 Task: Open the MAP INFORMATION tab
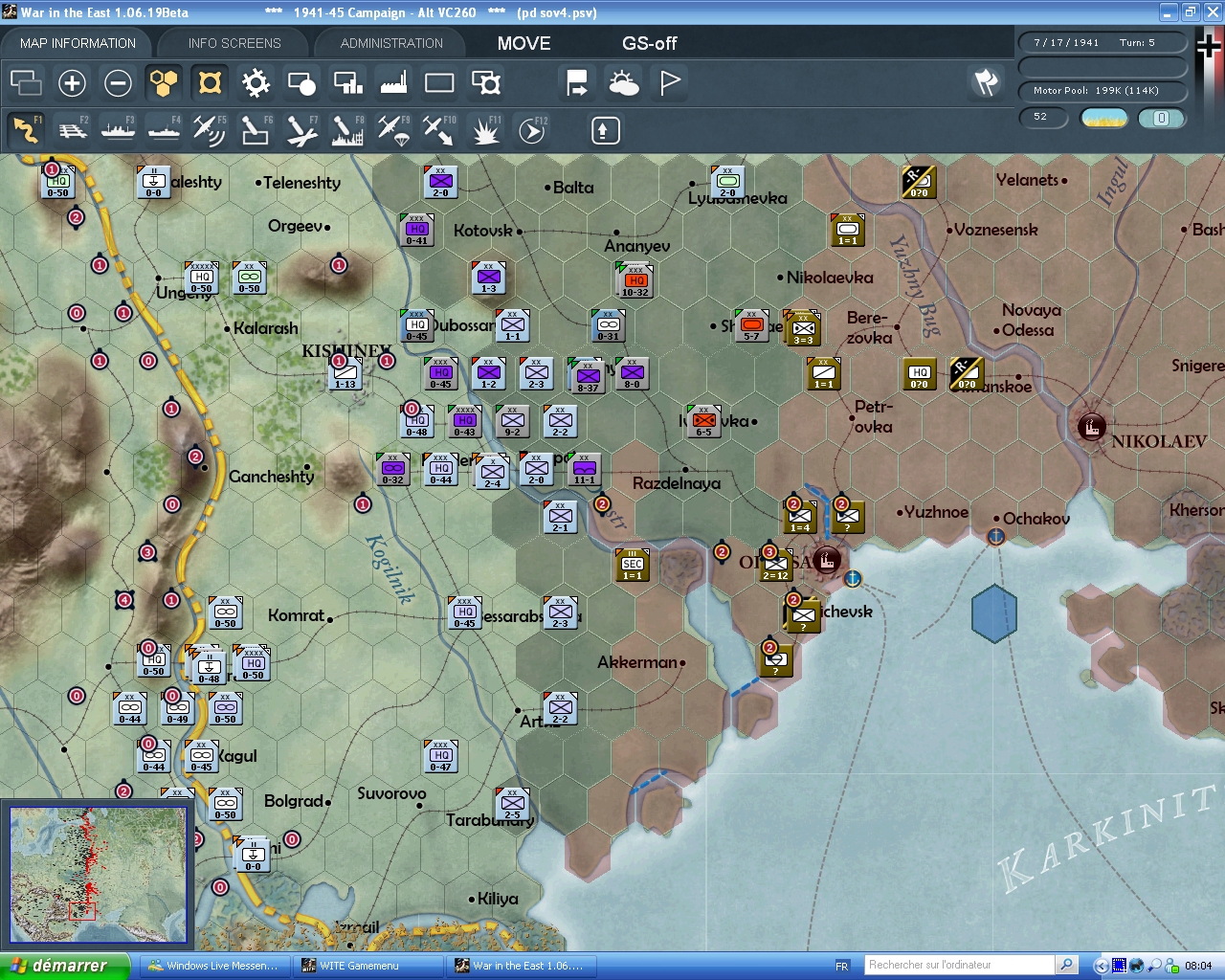pos(78,43)
